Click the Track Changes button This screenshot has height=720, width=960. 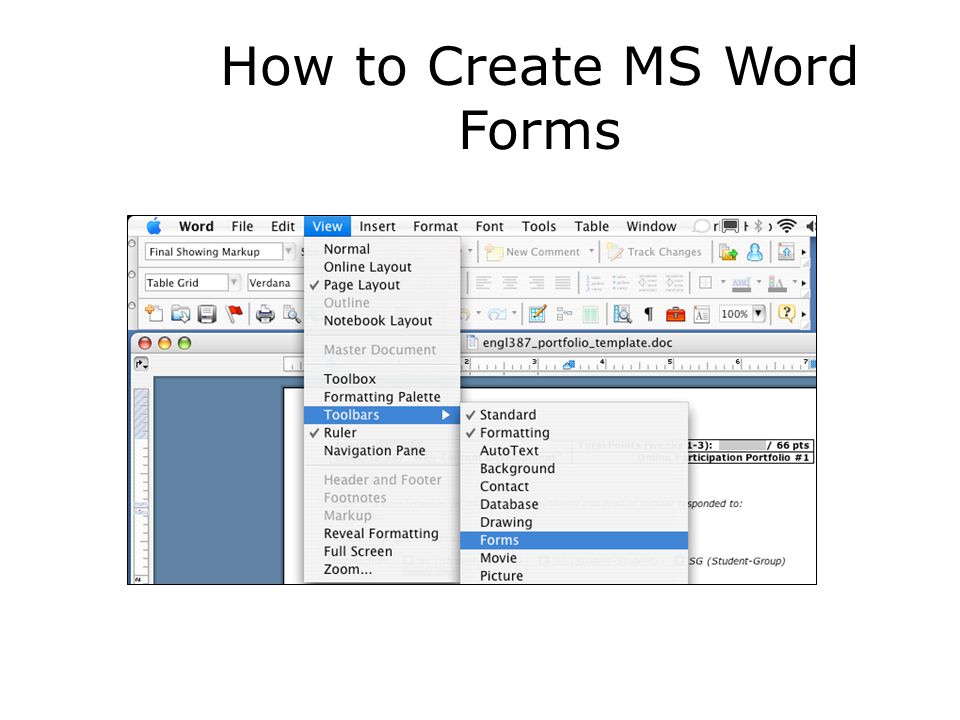pos(654,252)
